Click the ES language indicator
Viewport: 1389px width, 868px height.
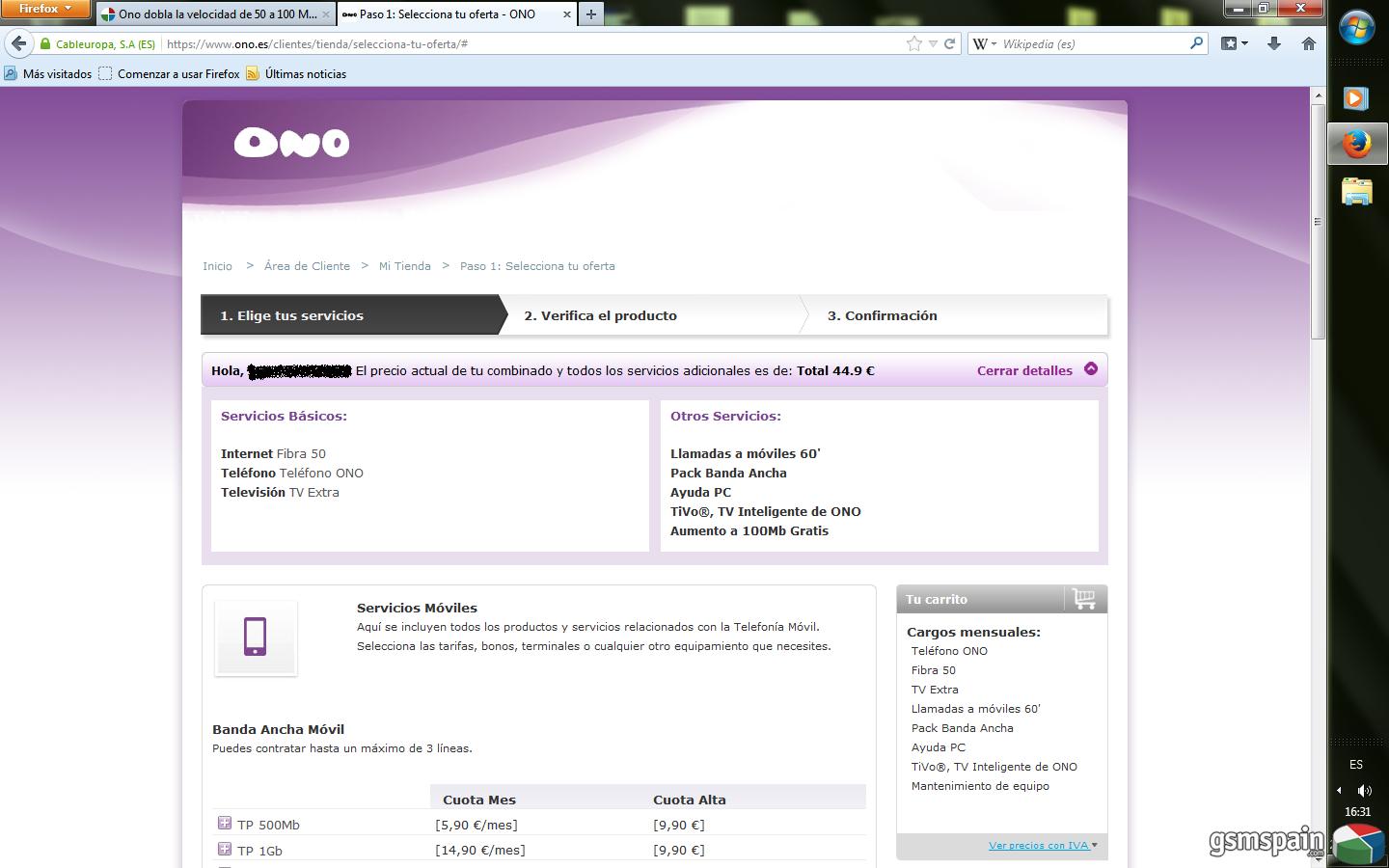(x=1356, y=765)
